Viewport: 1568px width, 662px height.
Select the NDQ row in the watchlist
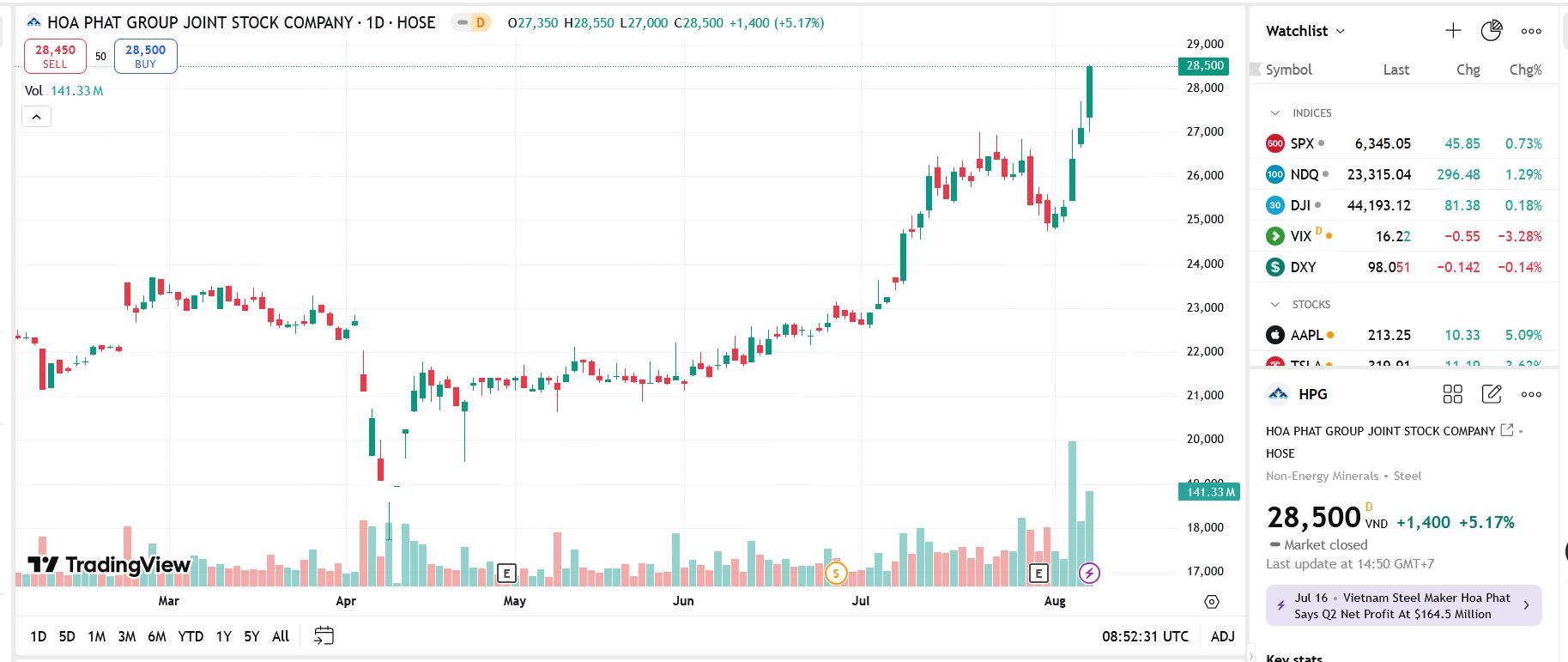[x=1404, y=174]
